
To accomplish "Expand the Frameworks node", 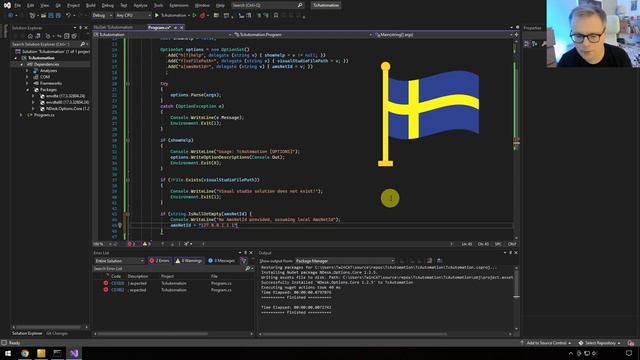I will [28, 83].
